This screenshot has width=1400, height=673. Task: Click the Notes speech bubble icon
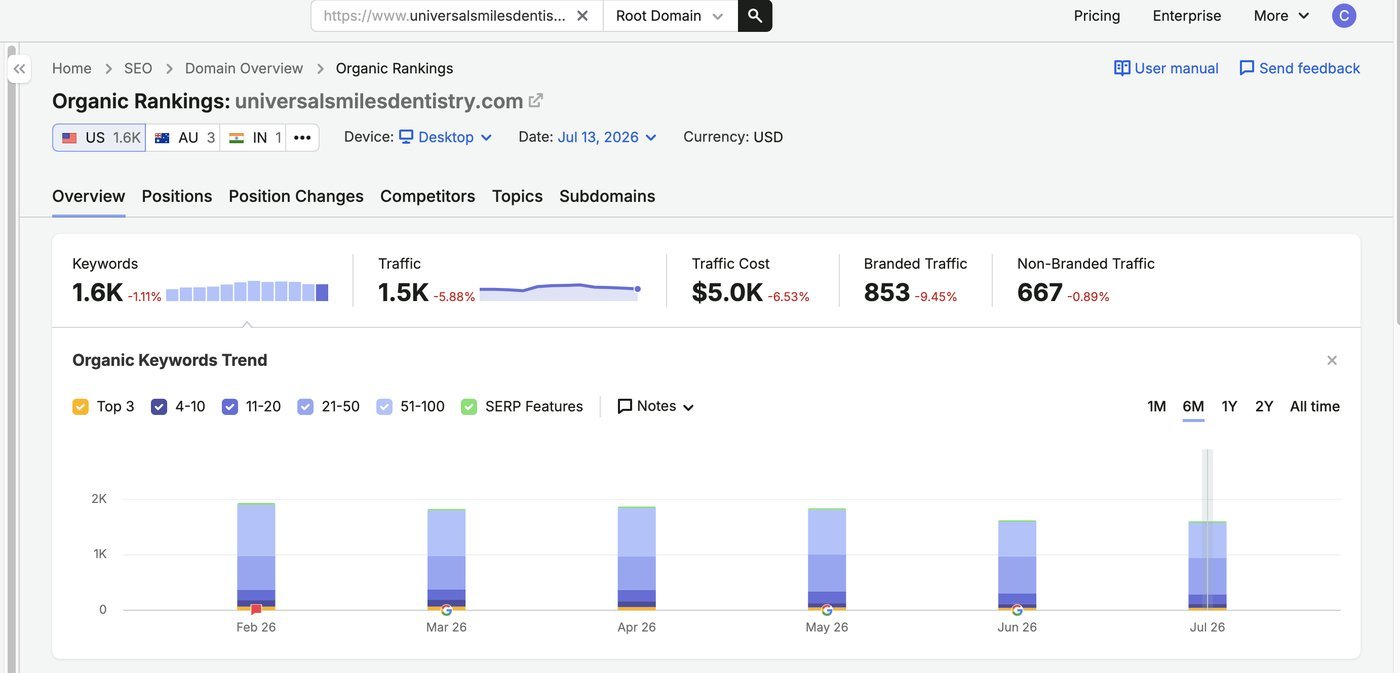(625, 406)
